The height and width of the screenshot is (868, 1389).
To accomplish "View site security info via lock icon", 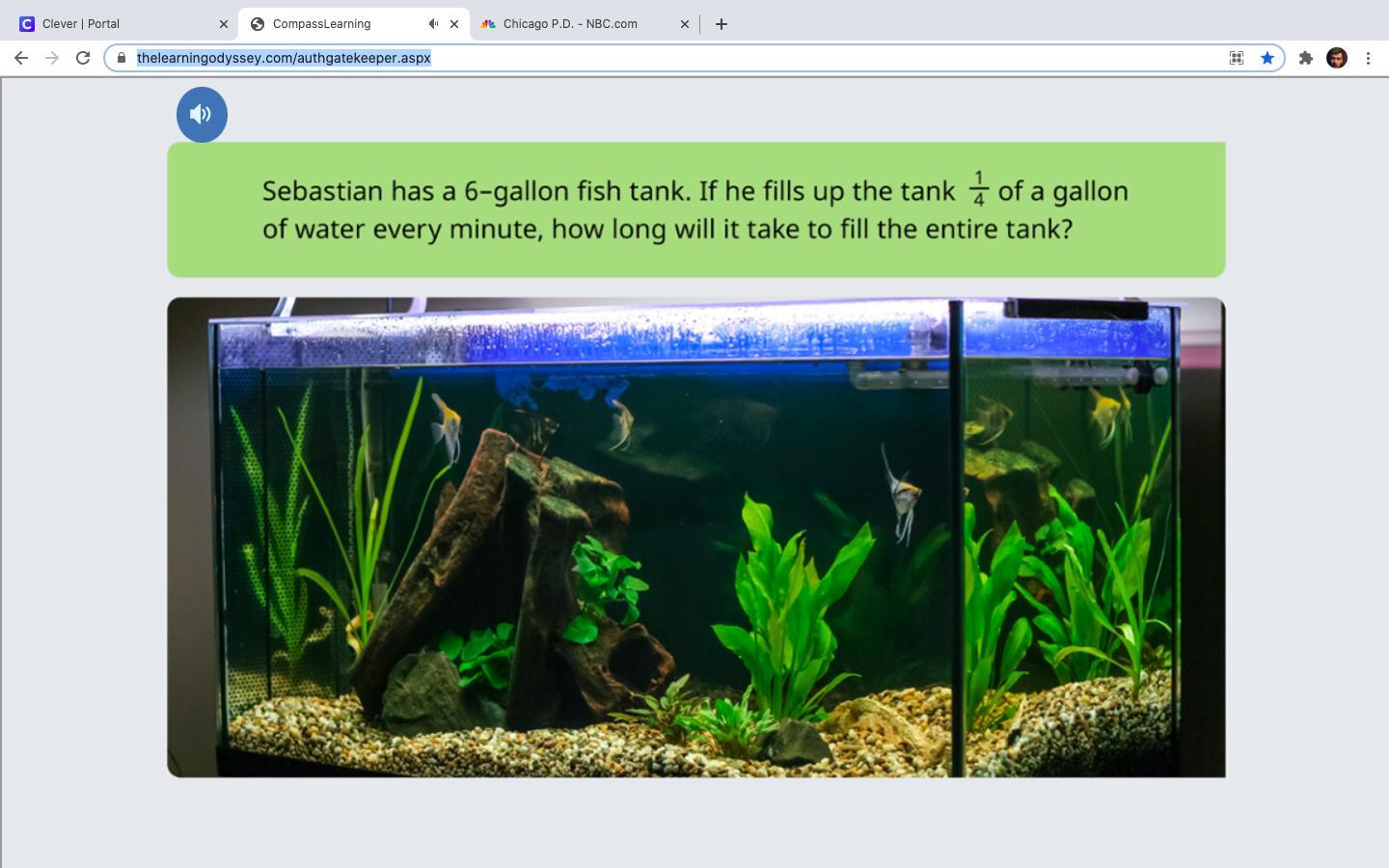I will (x=122, y=58).
